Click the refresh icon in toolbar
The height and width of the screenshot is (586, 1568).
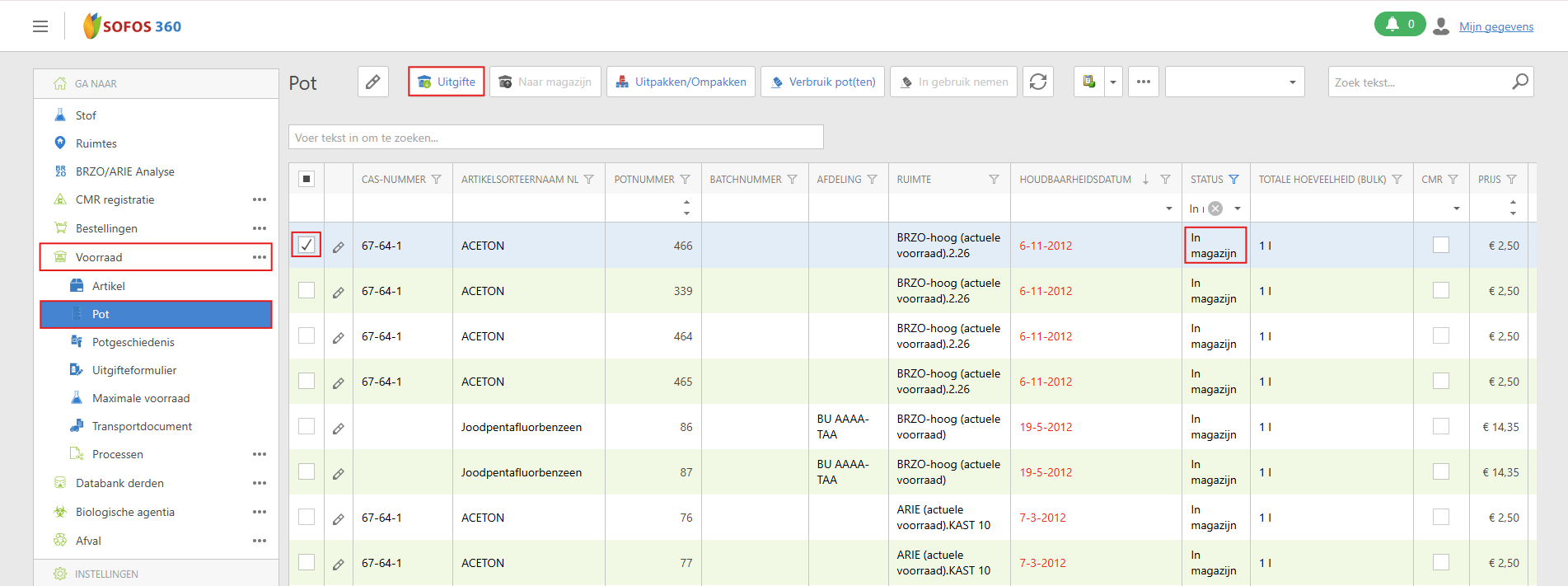tap(1038, 82)
